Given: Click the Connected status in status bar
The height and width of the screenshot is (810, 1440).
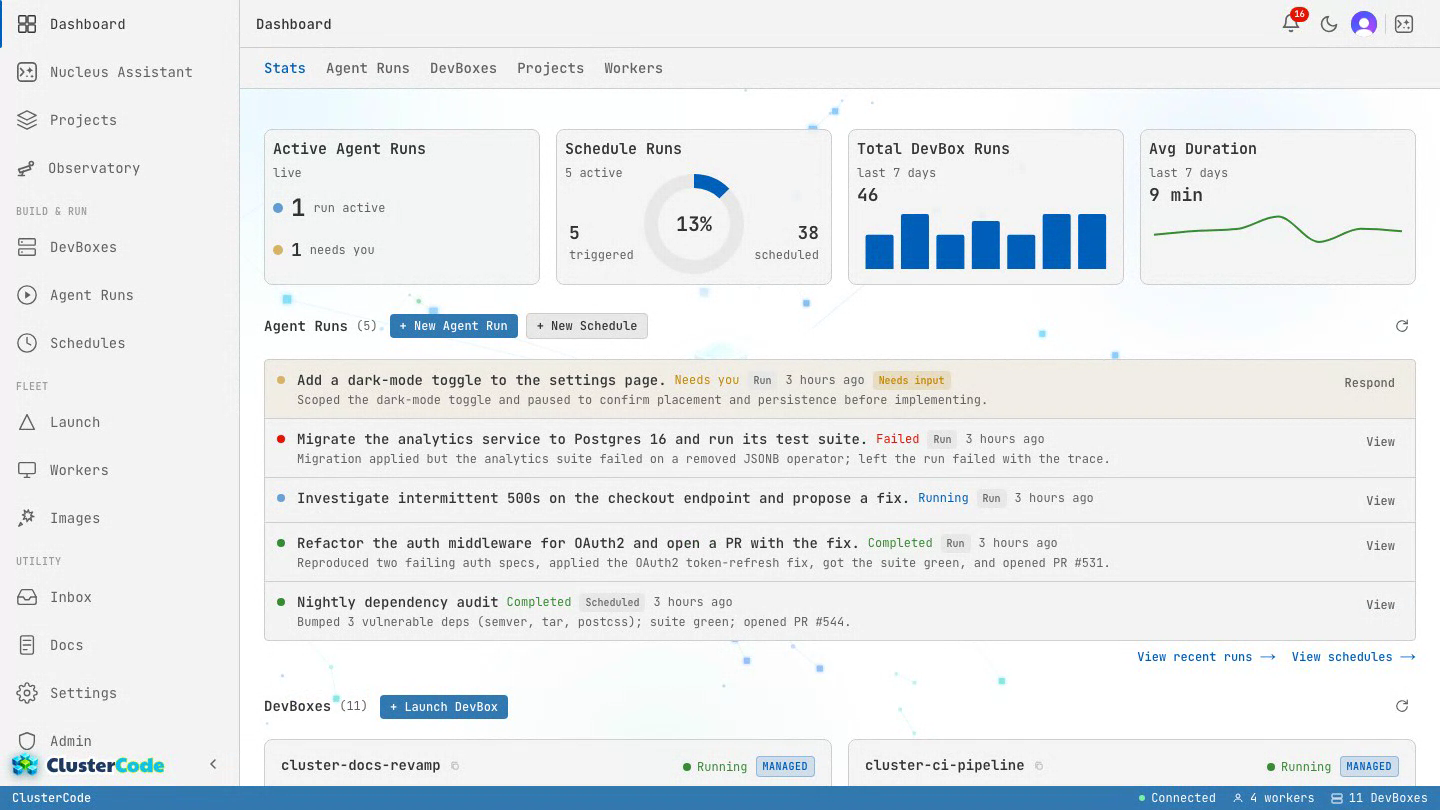Looking at the screenshot, I should click(1177, 798).
